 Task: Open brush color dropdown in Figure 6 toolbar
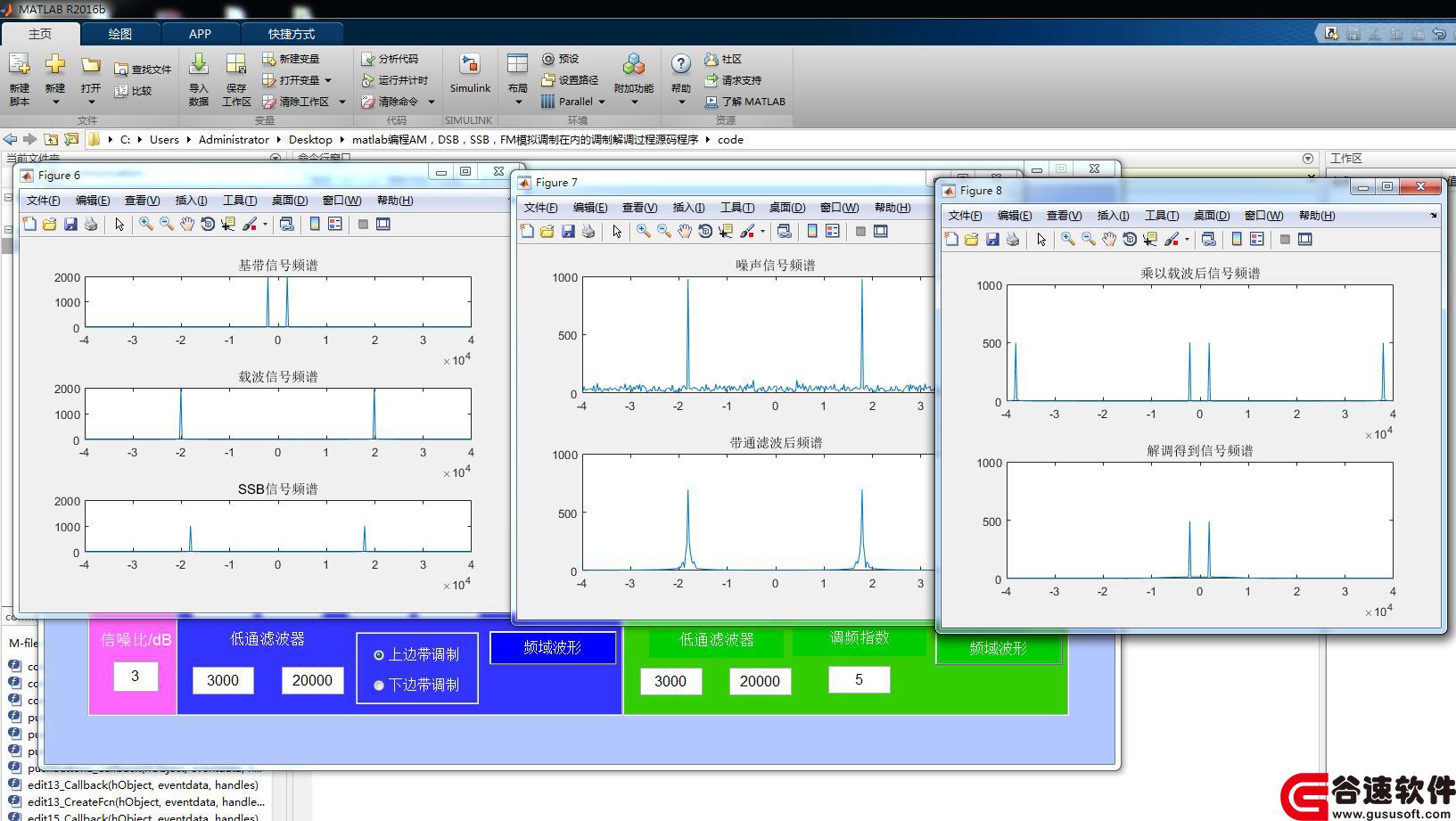pyautogui.click(x=265, y=225)
